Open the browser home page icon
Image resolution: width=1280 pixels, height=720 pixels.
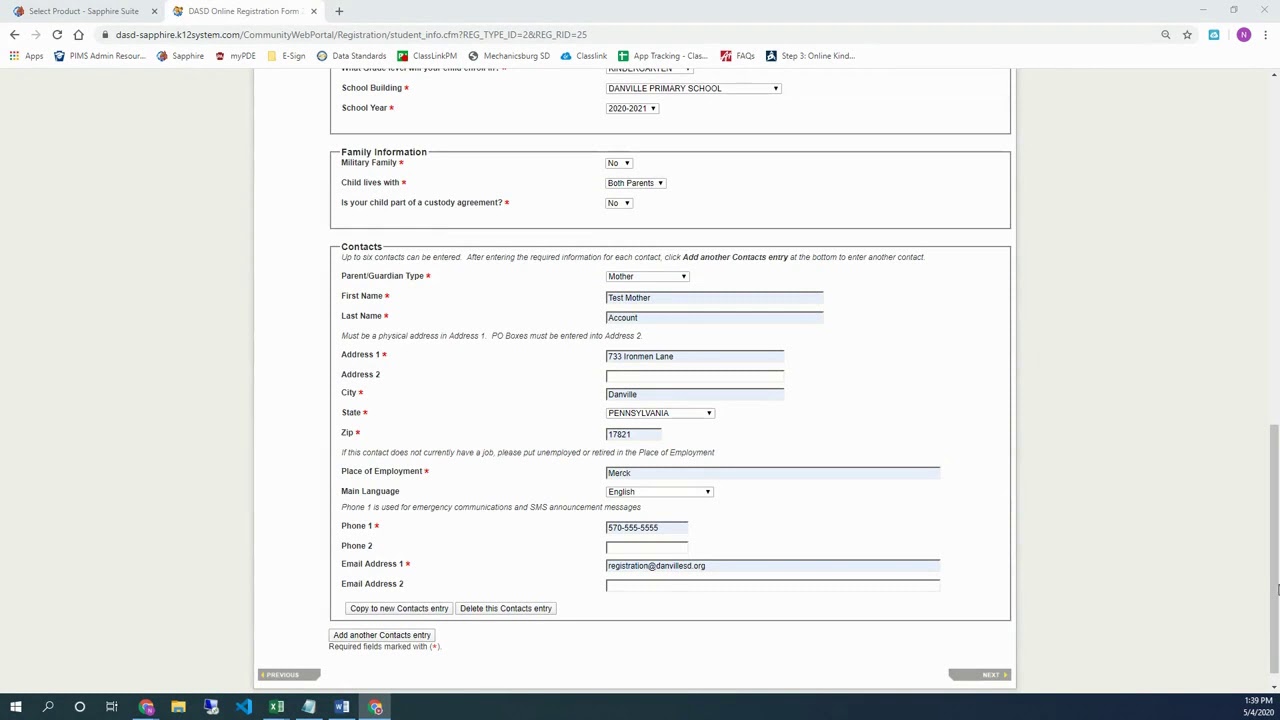pyautogui.click(x=78, y=35)
